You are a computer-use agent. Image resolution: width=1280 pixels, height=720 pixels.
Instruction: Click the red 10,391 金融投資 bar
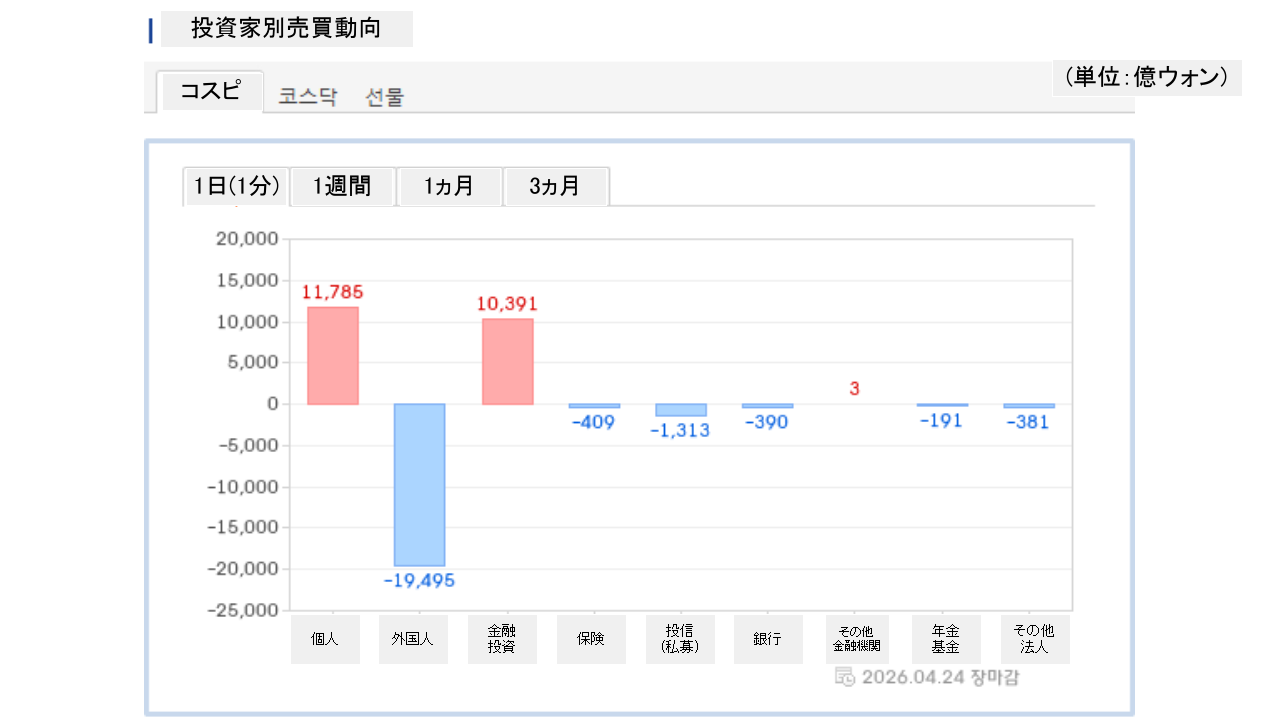(507, 361)
